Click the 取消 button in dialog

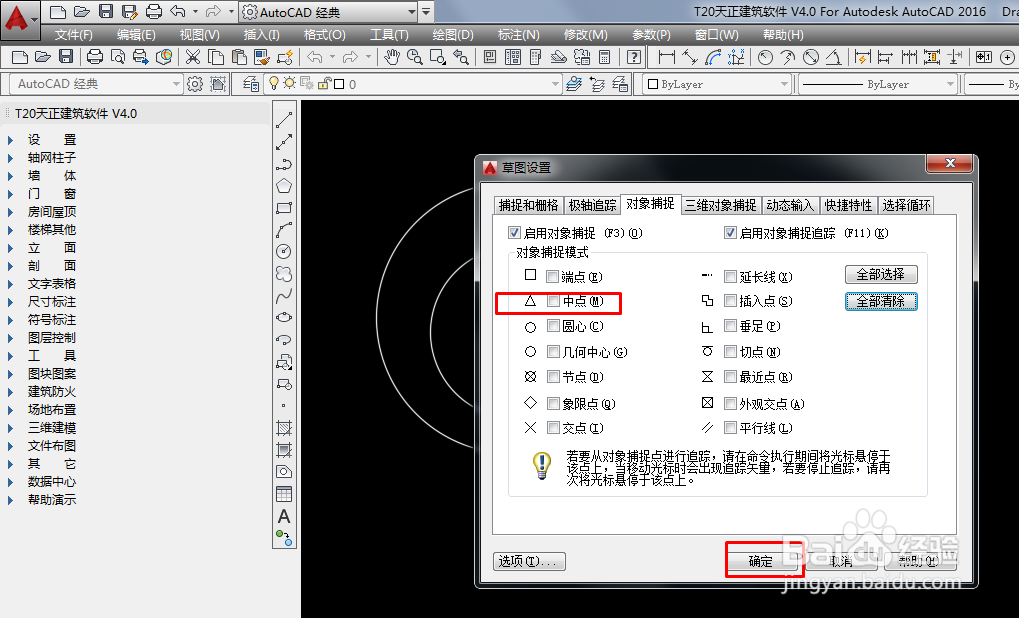pyautogui.click(x=840, y=561)
